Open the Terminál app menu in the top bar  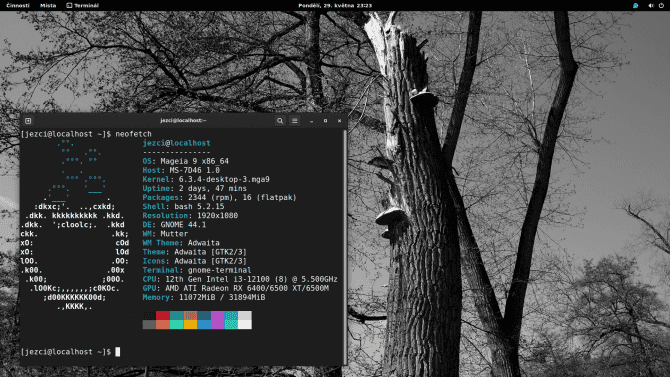coord(83,6)
